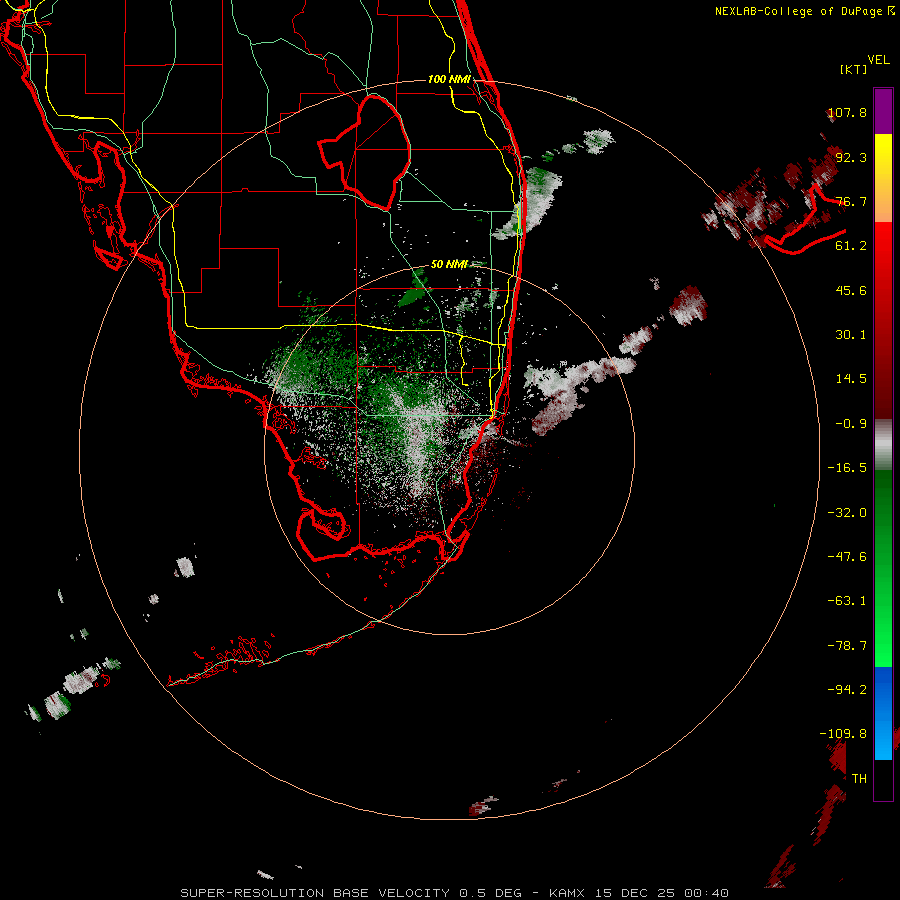Viewport: 900px width, 900px height.
Task: Click the -32.0 velocity scale value
Action: (x=847, y=513)
